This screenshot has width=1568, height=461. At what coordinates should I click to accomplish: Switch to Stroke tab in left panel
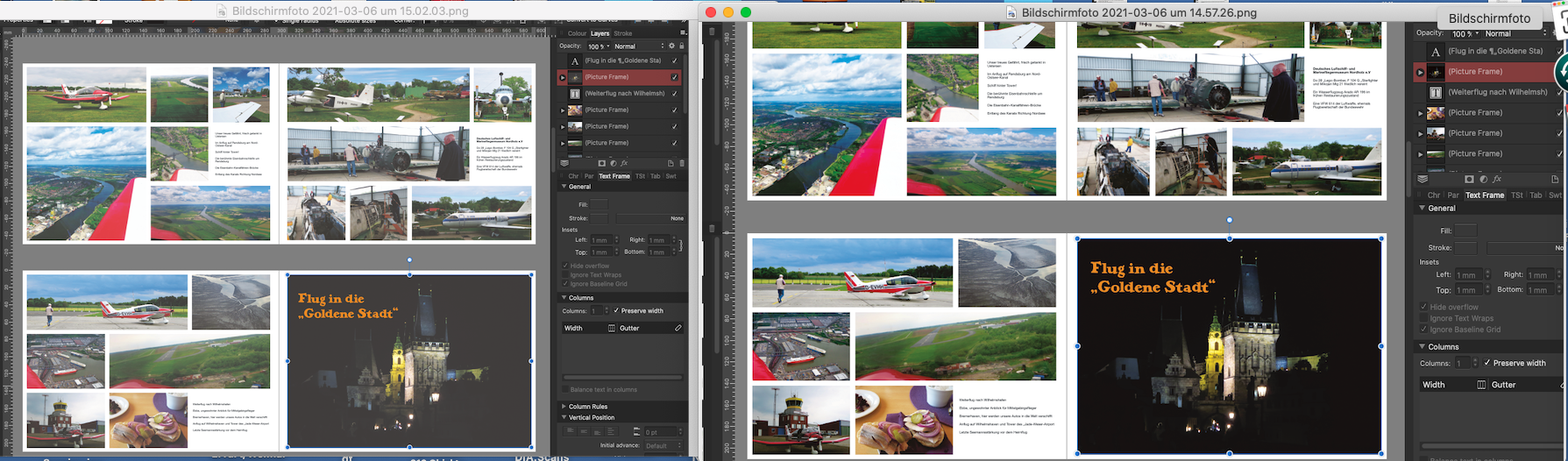(x=623, y=33)
